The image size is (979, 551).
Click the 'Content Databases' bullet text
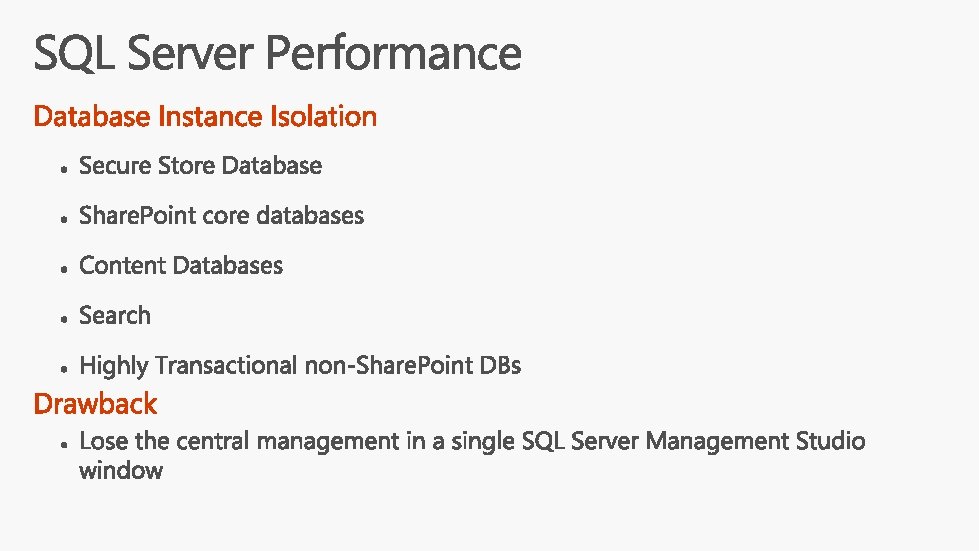coord(181,266)
